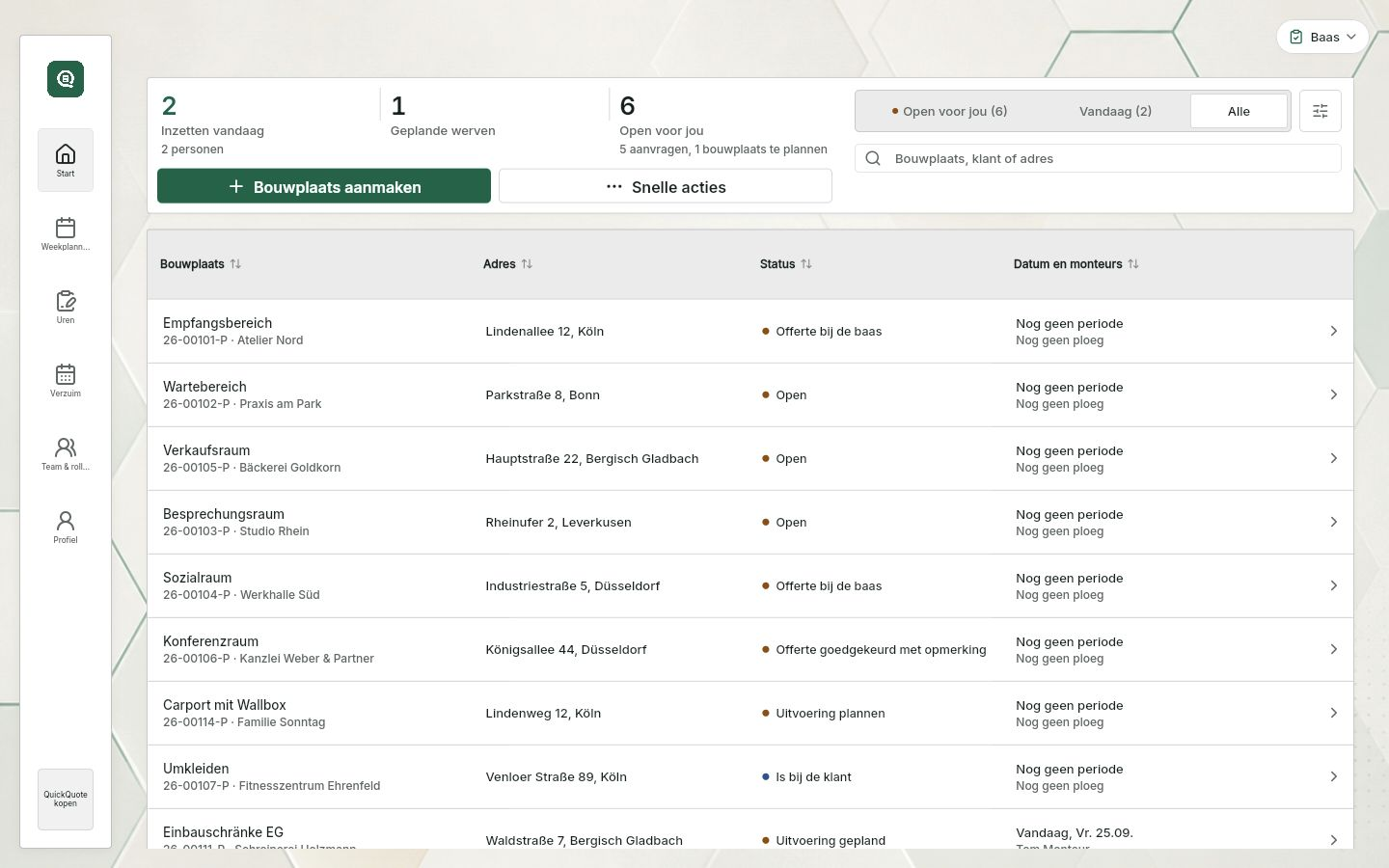The width and height of the screenshot is (1389, 868).
Task: Click the Umkleiden site name
Action: pos(196,769)
